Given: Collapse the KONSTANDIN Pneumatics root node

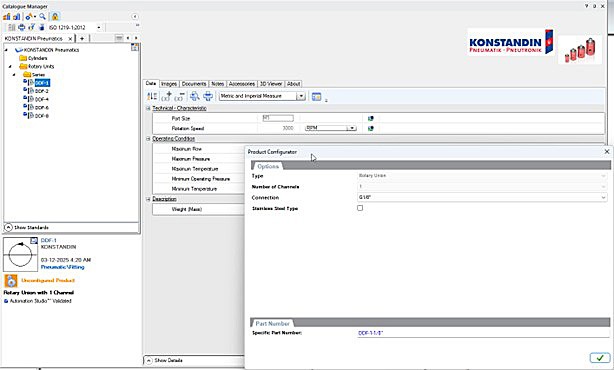Looking at the screenshot, I should click(x=6, y=50).
